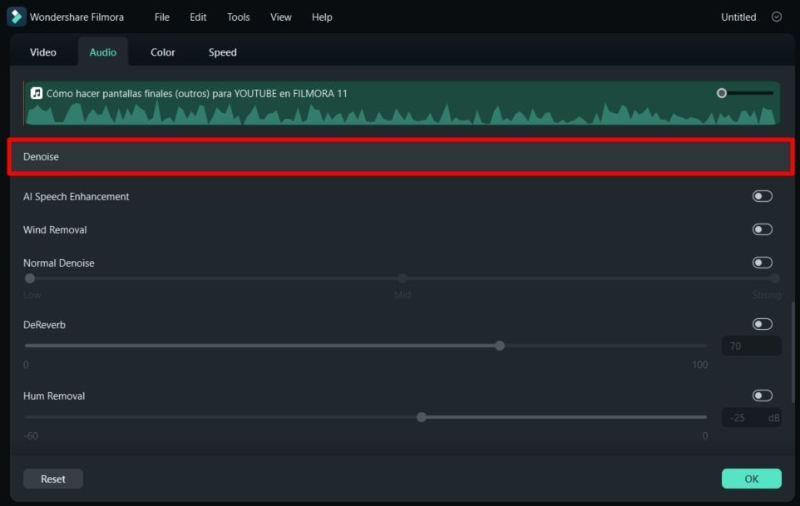
Task: Toggle DeReverb on
Action: [762, 324]
